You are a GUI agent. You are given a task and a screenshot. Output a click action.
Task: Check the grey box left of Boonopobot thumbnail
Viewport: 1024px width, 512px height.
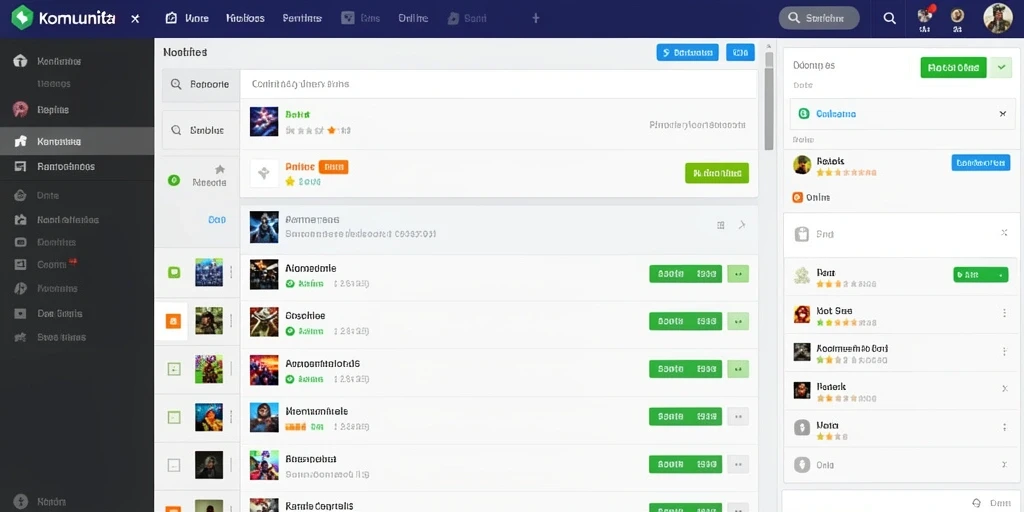pyautogui.click(x=174, y=465)
